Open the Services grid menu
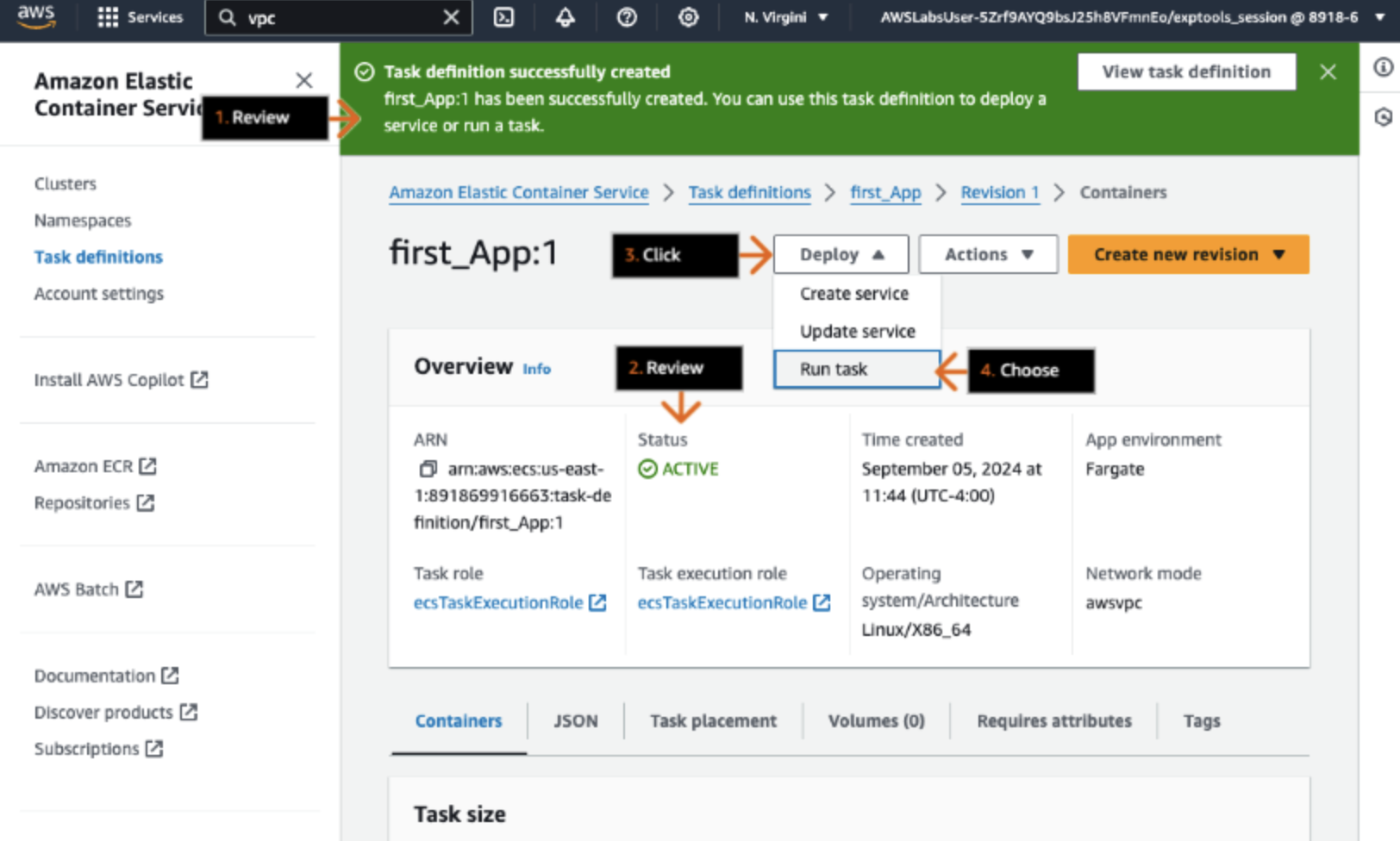Image resolution: width=1400 pixels, height=841 pixels. click(x=141, y=17)
